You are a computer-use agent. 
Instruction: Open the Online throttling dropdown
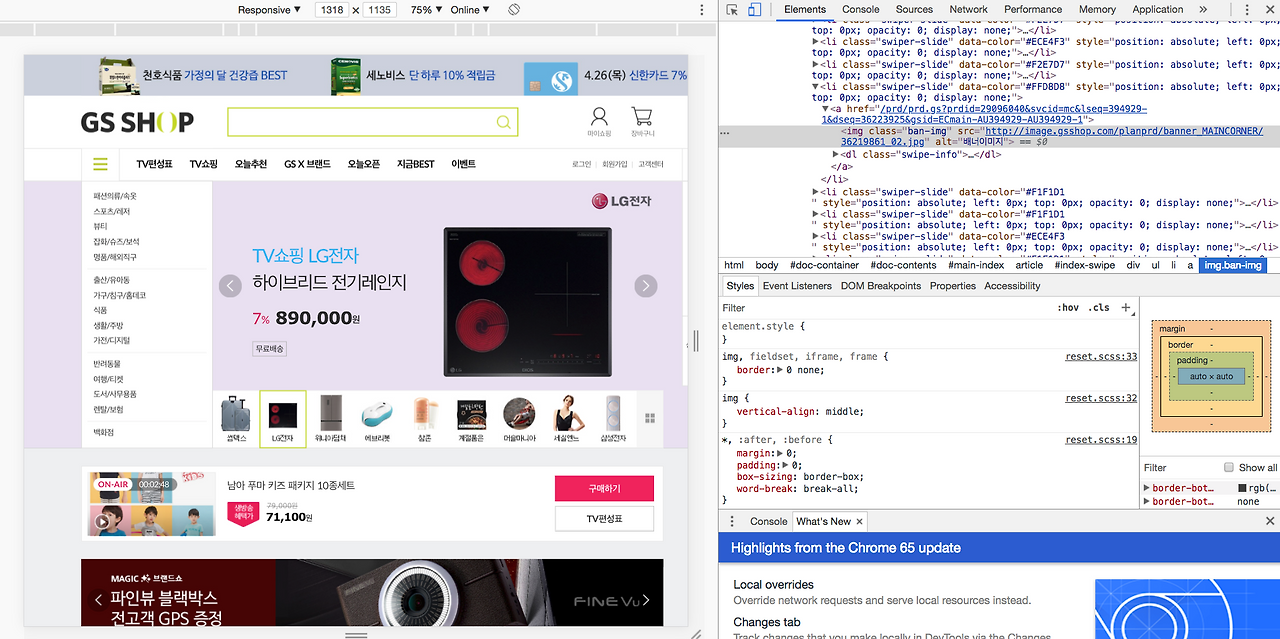[470, 10]
